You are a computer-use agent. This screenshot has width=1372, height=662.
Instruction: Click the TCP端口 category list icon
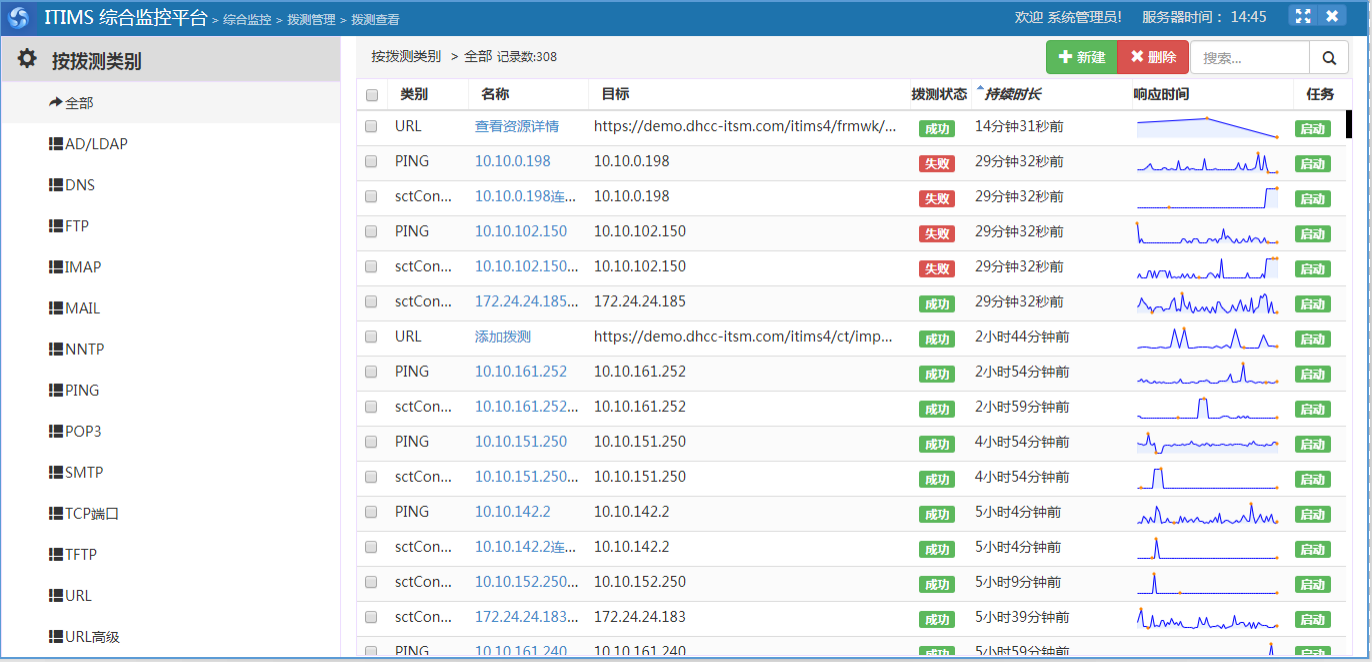tap(56, 514)
